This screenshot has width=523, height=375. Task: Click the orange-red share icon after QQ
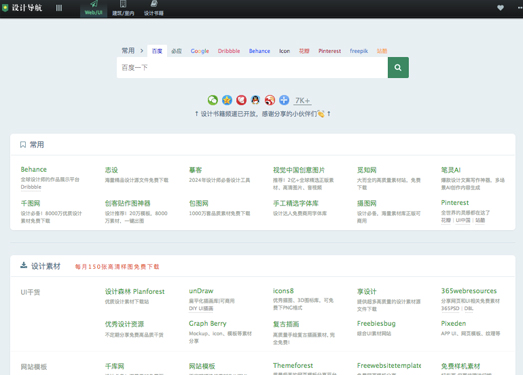point(270,100)
